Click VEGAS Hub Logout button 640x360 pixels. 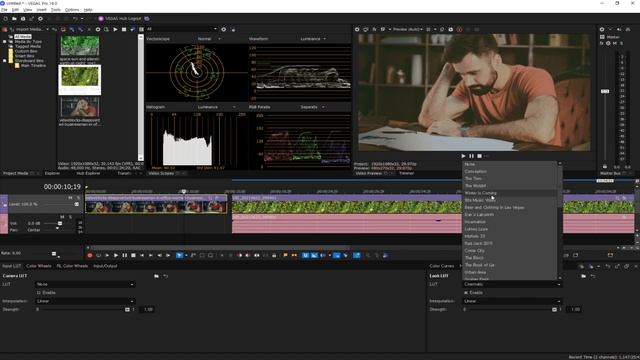coord(120,19)
